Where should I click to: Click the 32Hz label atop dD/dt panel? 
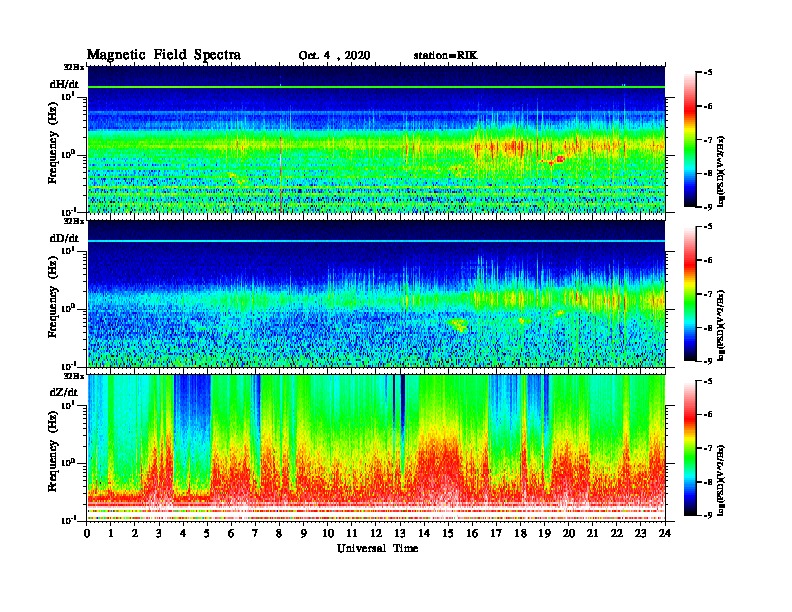click(x=74, y=221)
